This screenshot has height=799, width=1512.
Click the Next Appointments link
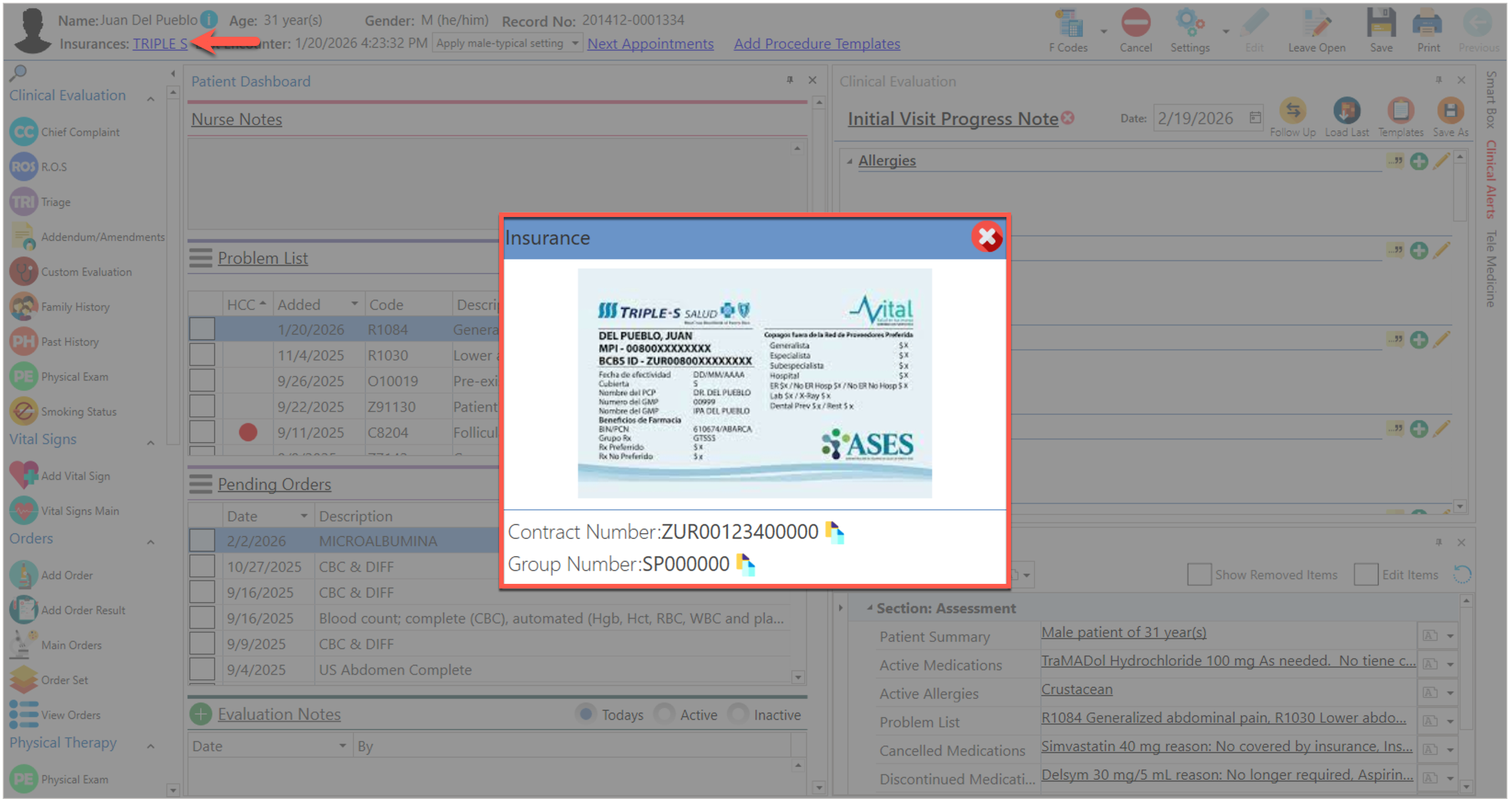[x=650, y=43]
